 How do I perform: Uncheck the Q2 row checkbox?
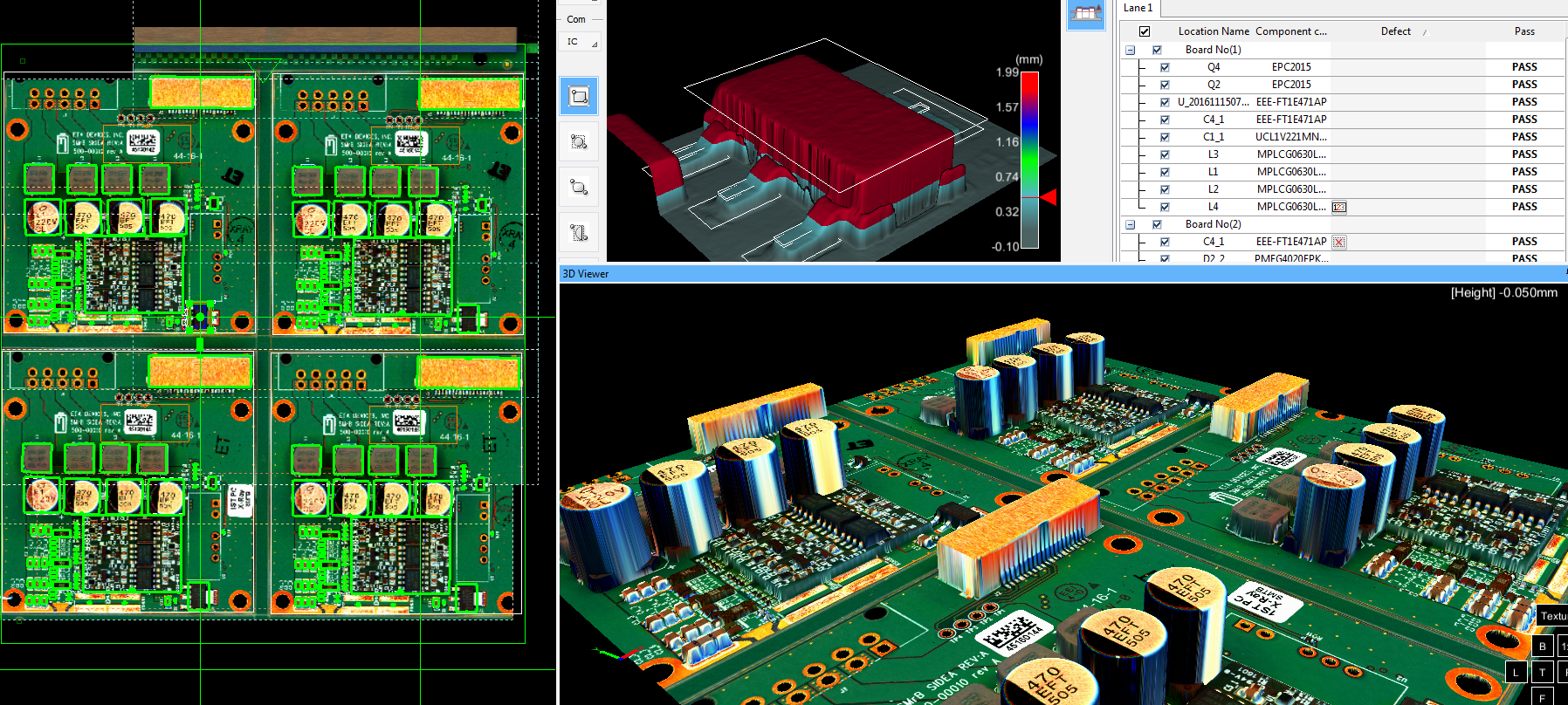(x=1165, y=85)
